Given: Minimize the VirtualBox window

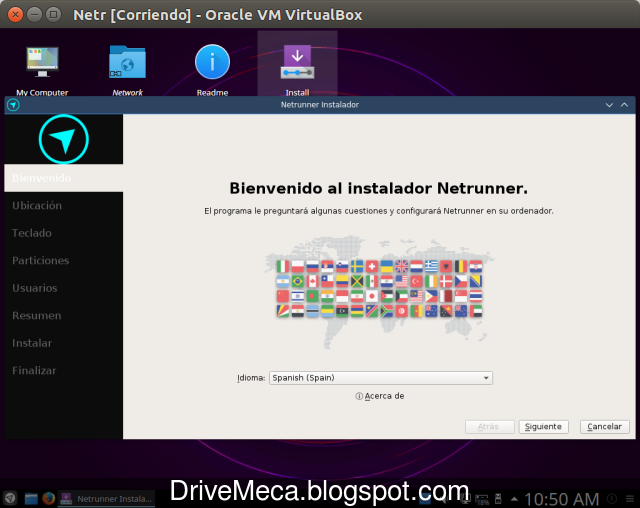Looking at the screenshot, I should pyautogui.click(x=34, y=15).
